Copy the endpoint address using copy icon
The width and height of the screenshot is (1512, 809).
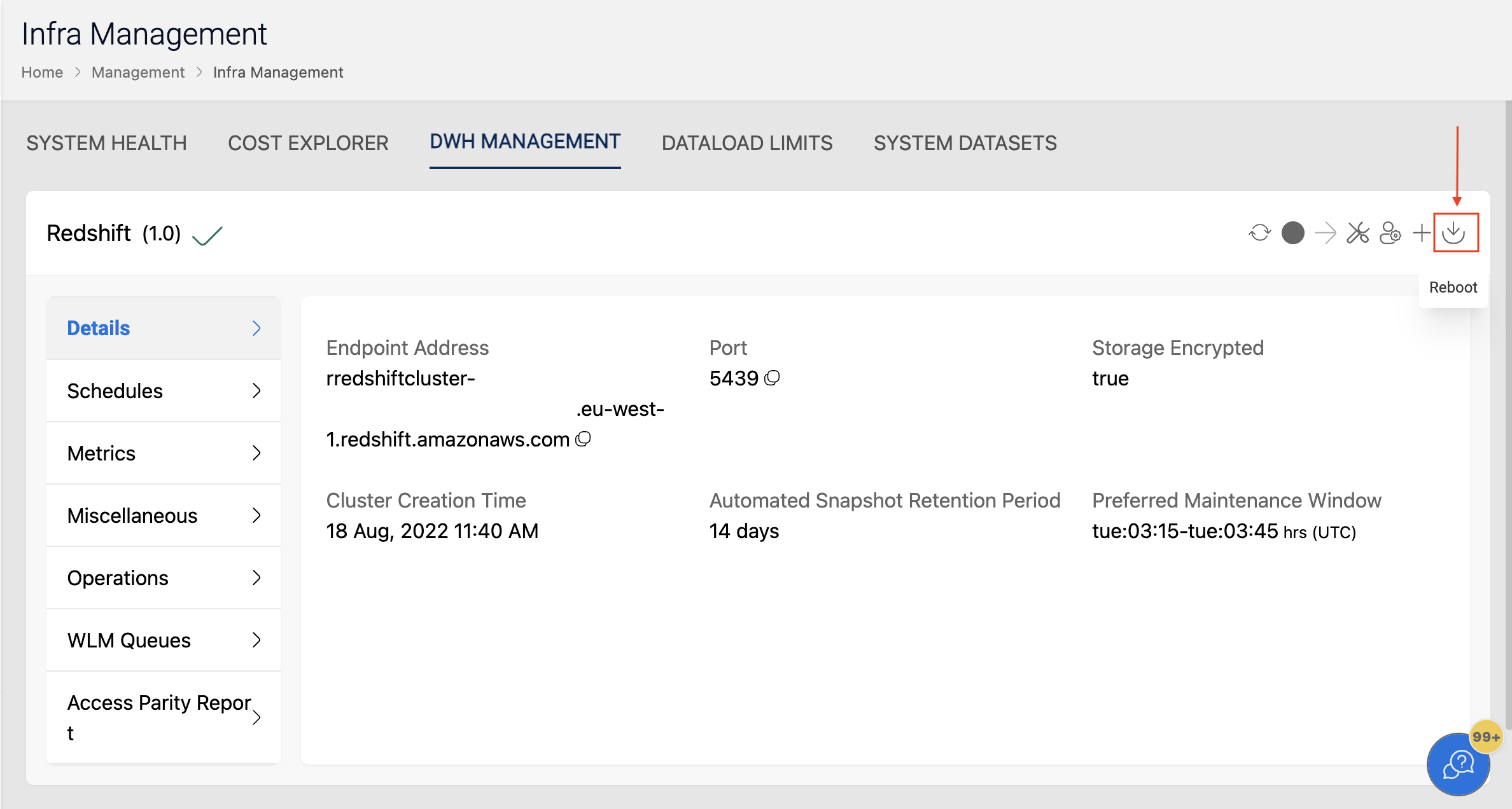click(x=583, y=439)
